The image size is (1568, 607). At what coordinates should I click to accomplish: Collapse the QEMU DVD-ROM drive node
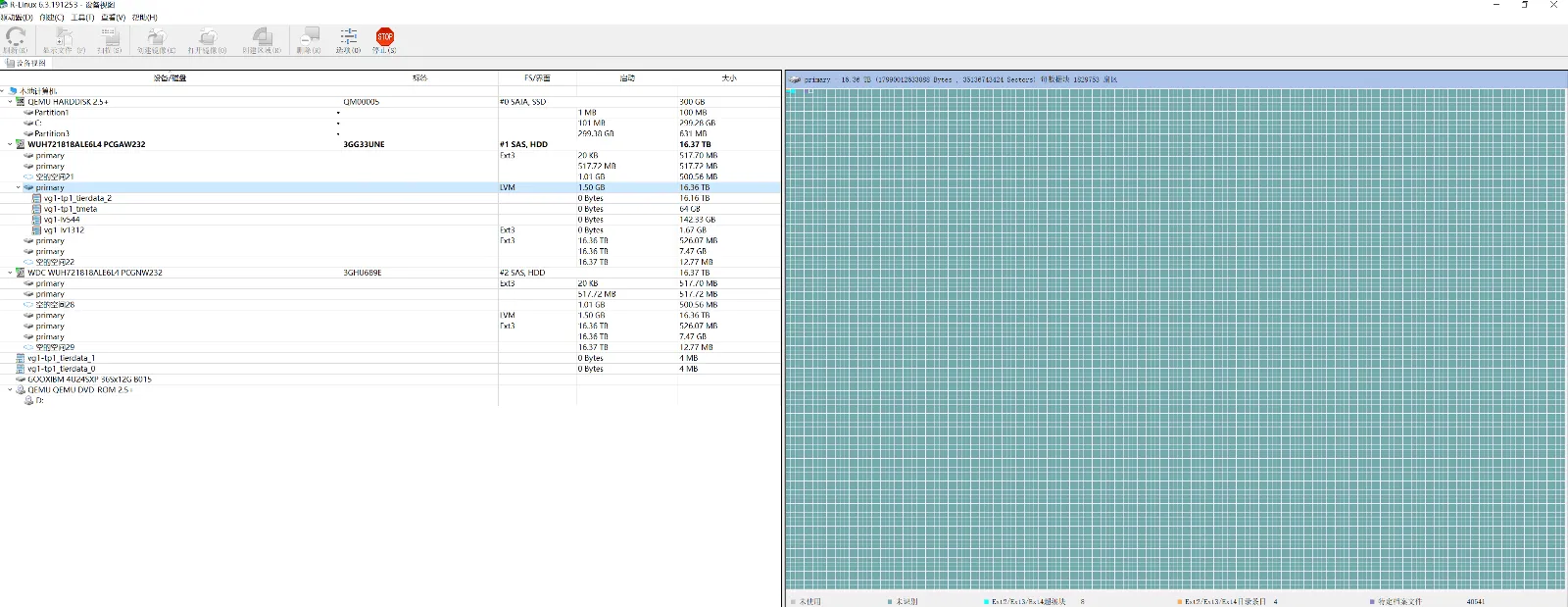(x=10, y=390)
